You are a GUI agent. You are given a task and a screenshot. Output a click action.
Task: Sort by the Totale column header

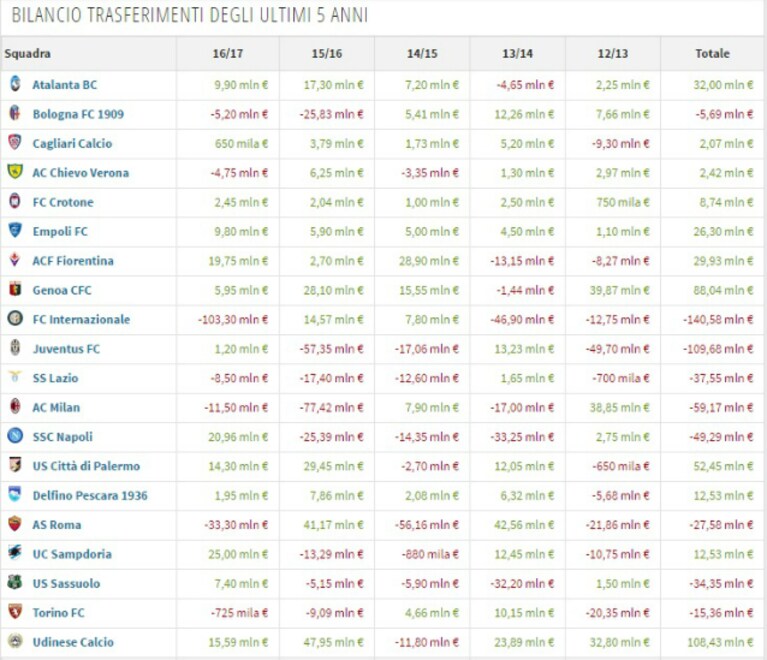(x=712, y=53)
